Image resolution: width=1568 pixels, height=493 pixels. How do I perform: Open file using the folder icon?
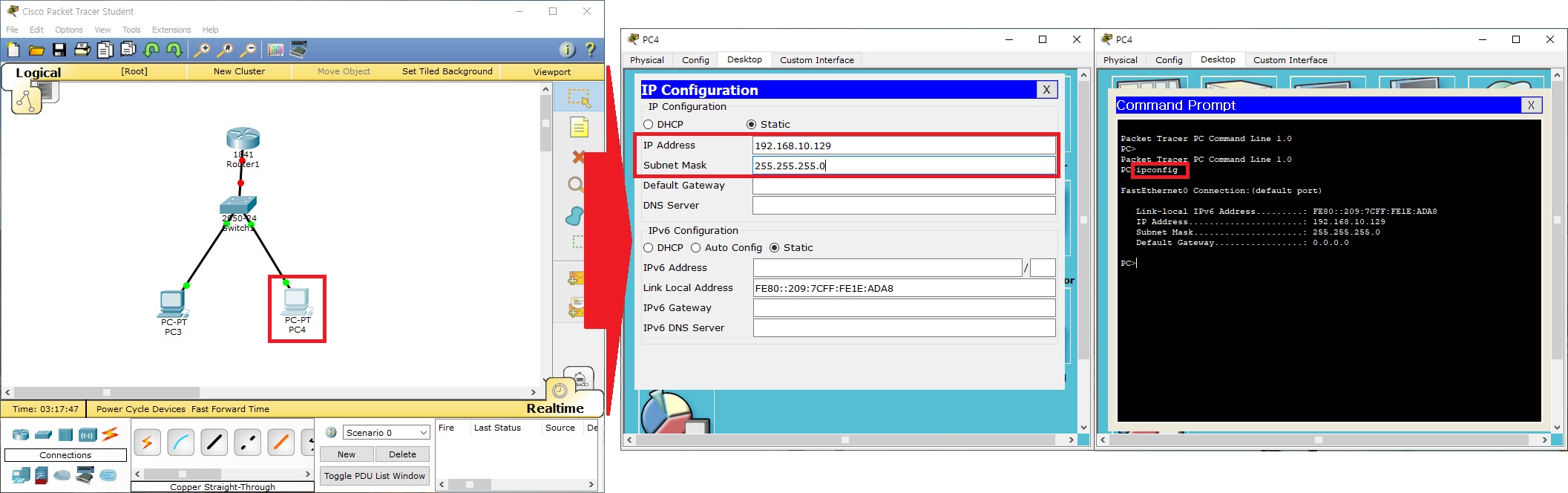[36, 50]
